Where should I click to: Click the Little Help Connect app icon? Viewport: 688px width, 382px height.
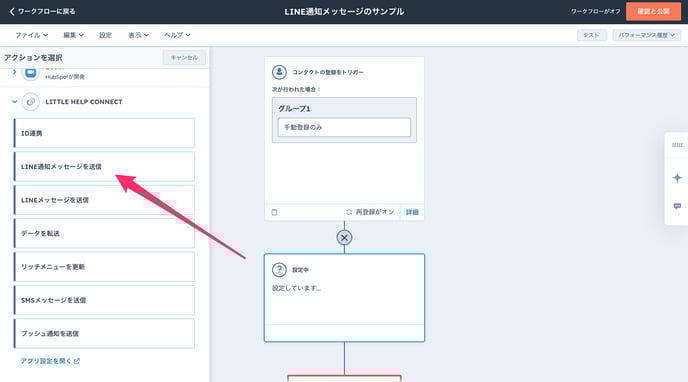[x=31, y=102]
